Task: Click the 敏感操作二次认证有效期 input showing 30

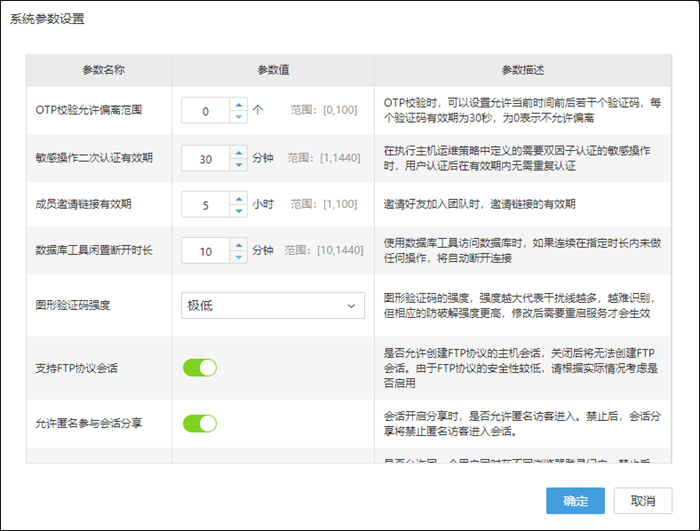Action: point(206,158)
